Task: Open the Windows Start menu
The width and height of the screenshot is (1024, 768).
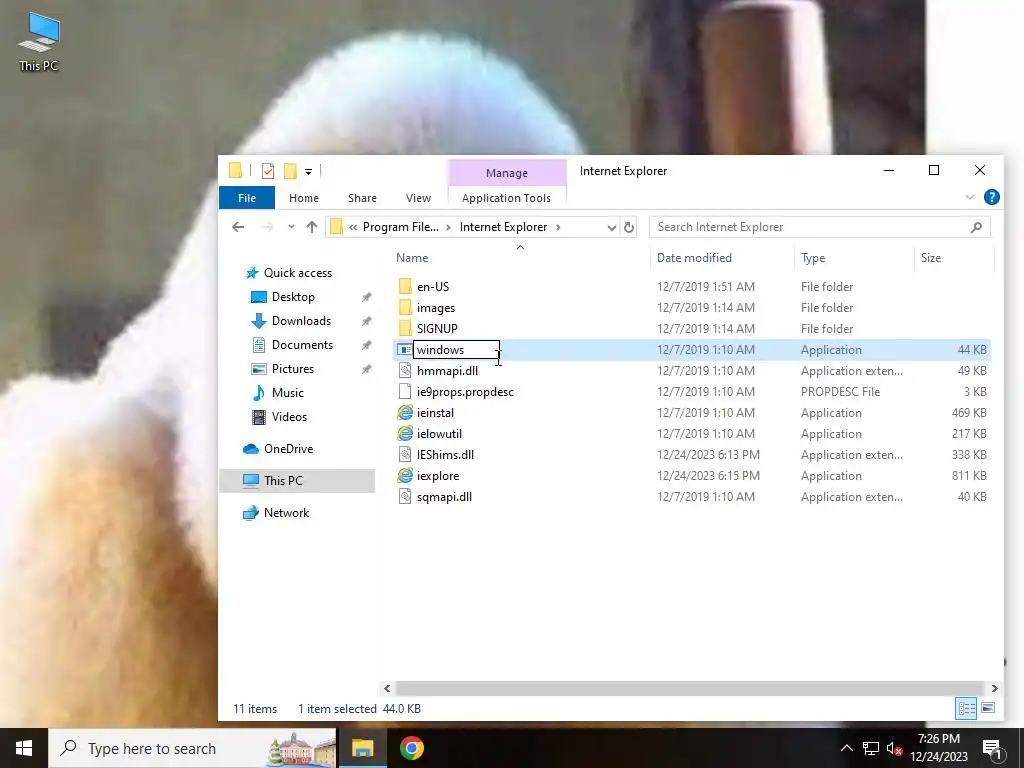Action: coord(24,748)
